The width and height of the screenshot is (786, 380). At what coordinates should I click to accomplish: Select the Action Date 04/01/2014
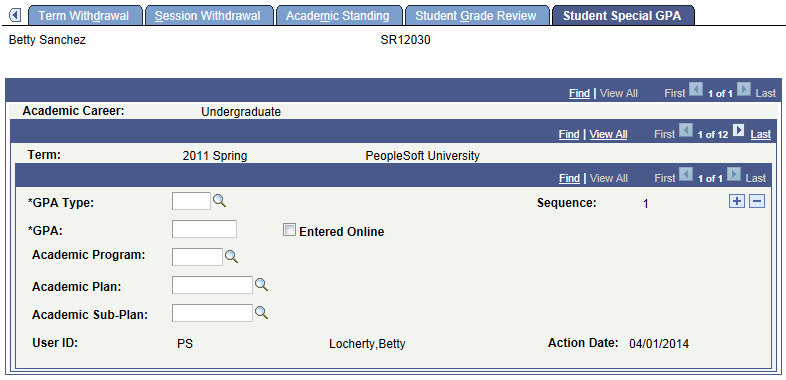pos(659,344)
